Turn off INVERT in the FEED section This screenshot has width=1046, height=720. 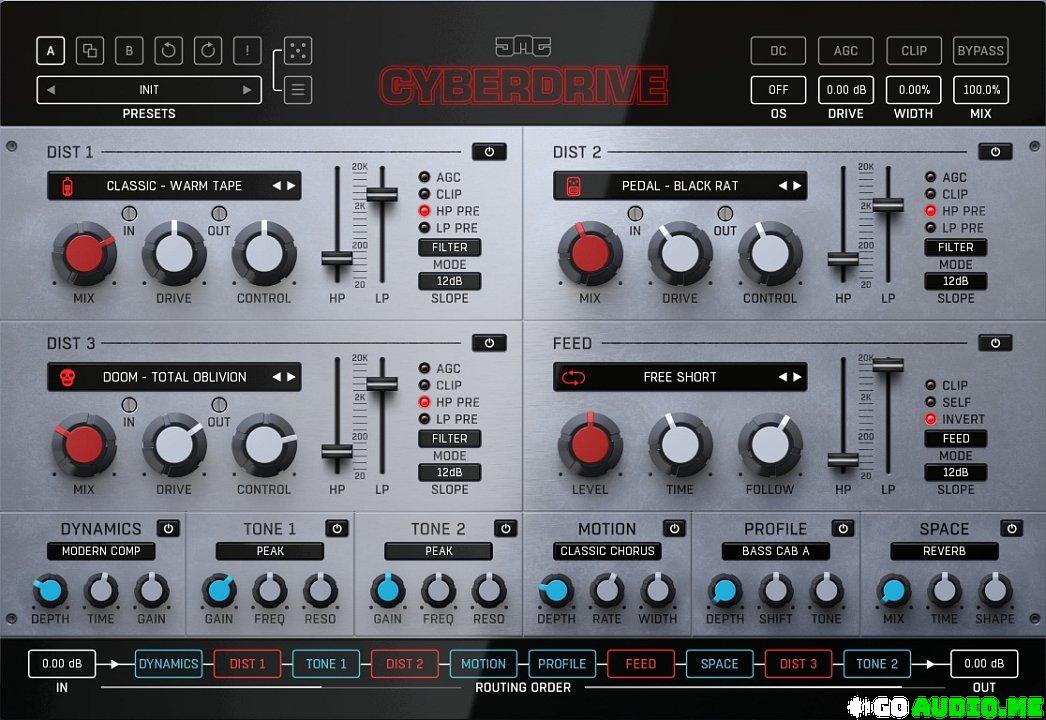(930, 419)
